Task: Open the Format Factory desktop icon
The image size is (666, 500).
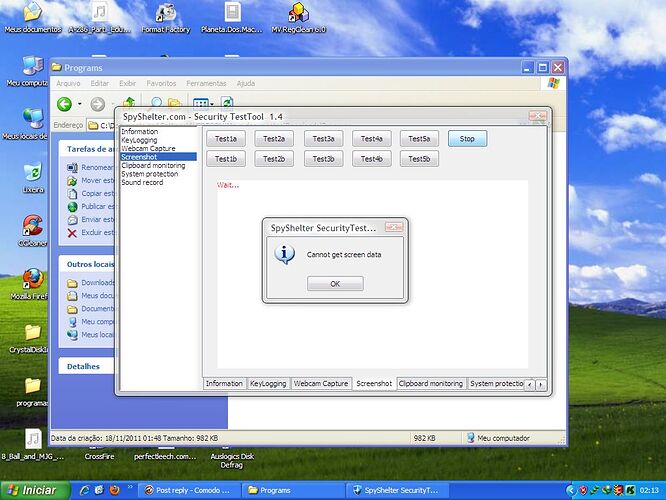Action: (166, 19)
